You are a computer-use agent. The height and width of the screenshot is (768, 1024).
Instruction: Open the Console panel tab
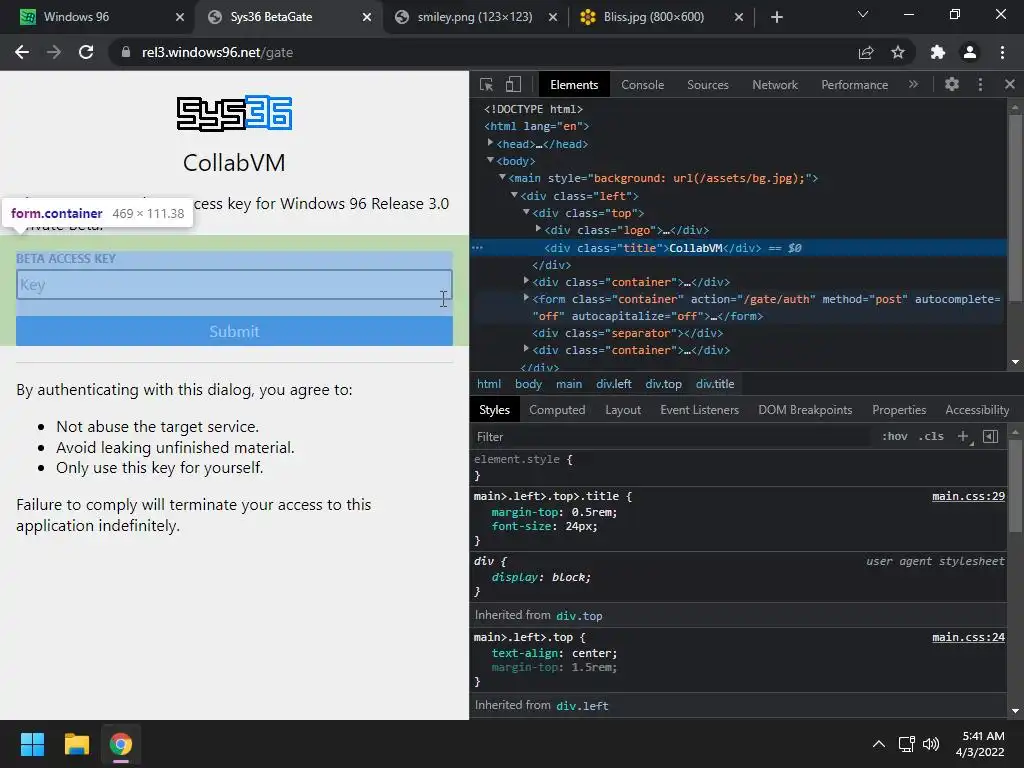643,85
